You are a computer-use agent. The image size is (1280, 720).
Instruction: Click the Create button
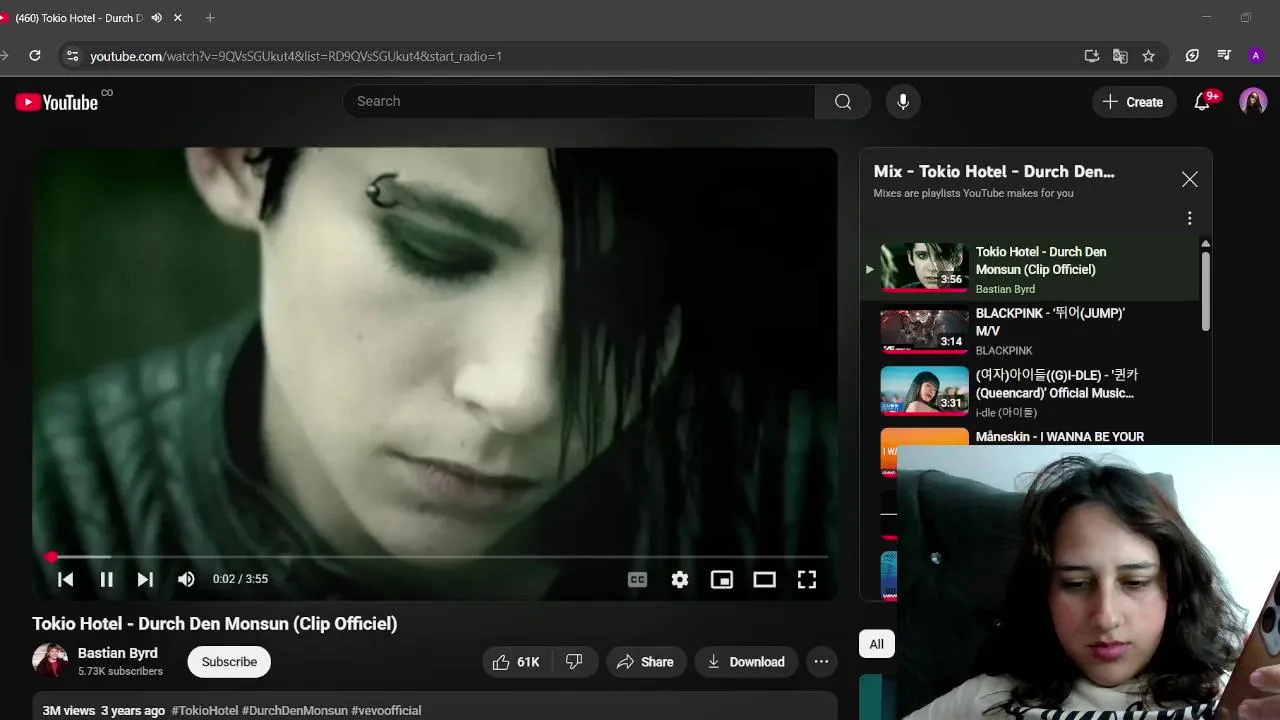[1134, 101]
